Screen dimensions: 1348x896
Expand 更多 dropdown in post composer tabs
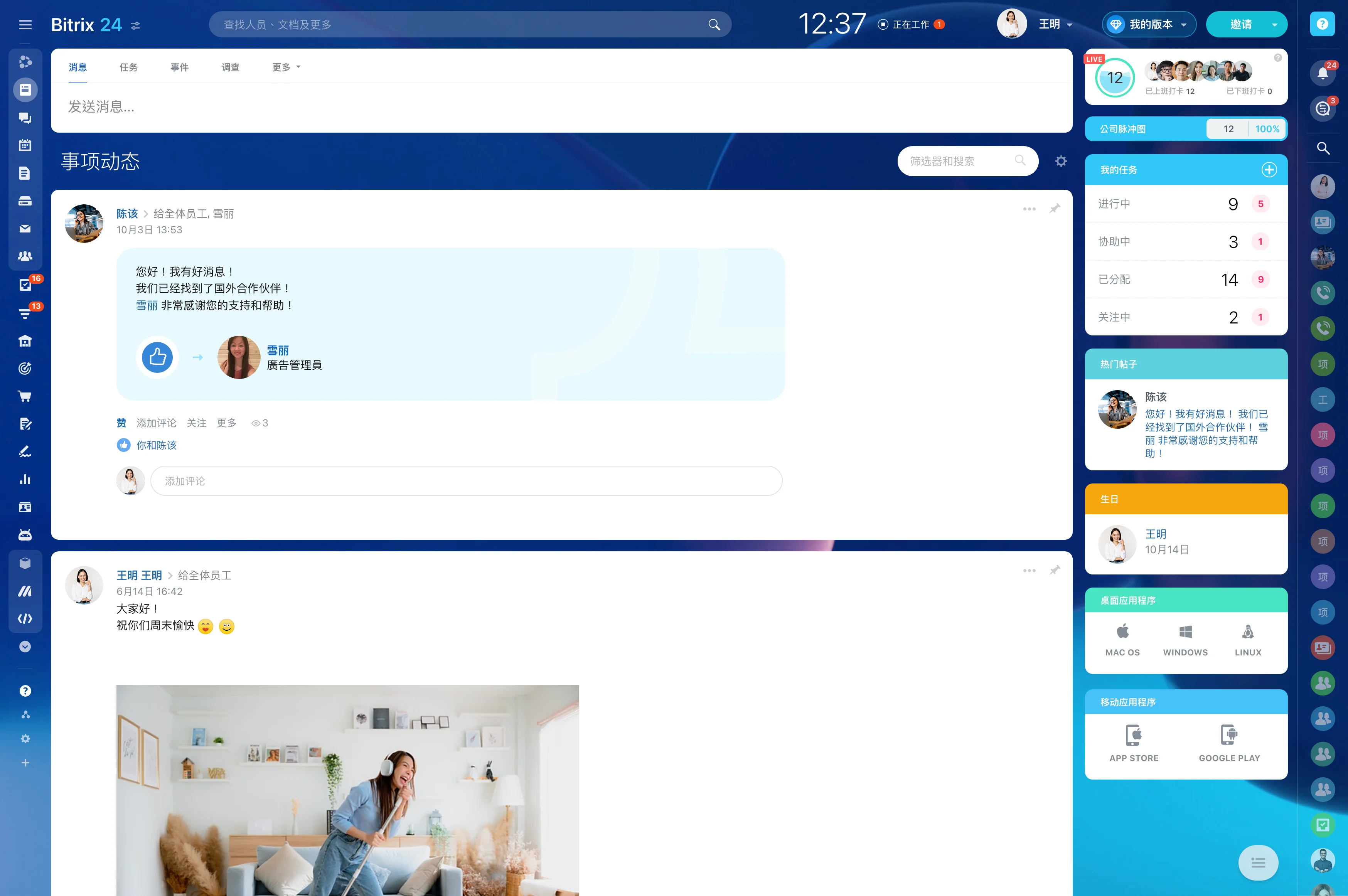(x=286, y=67)
